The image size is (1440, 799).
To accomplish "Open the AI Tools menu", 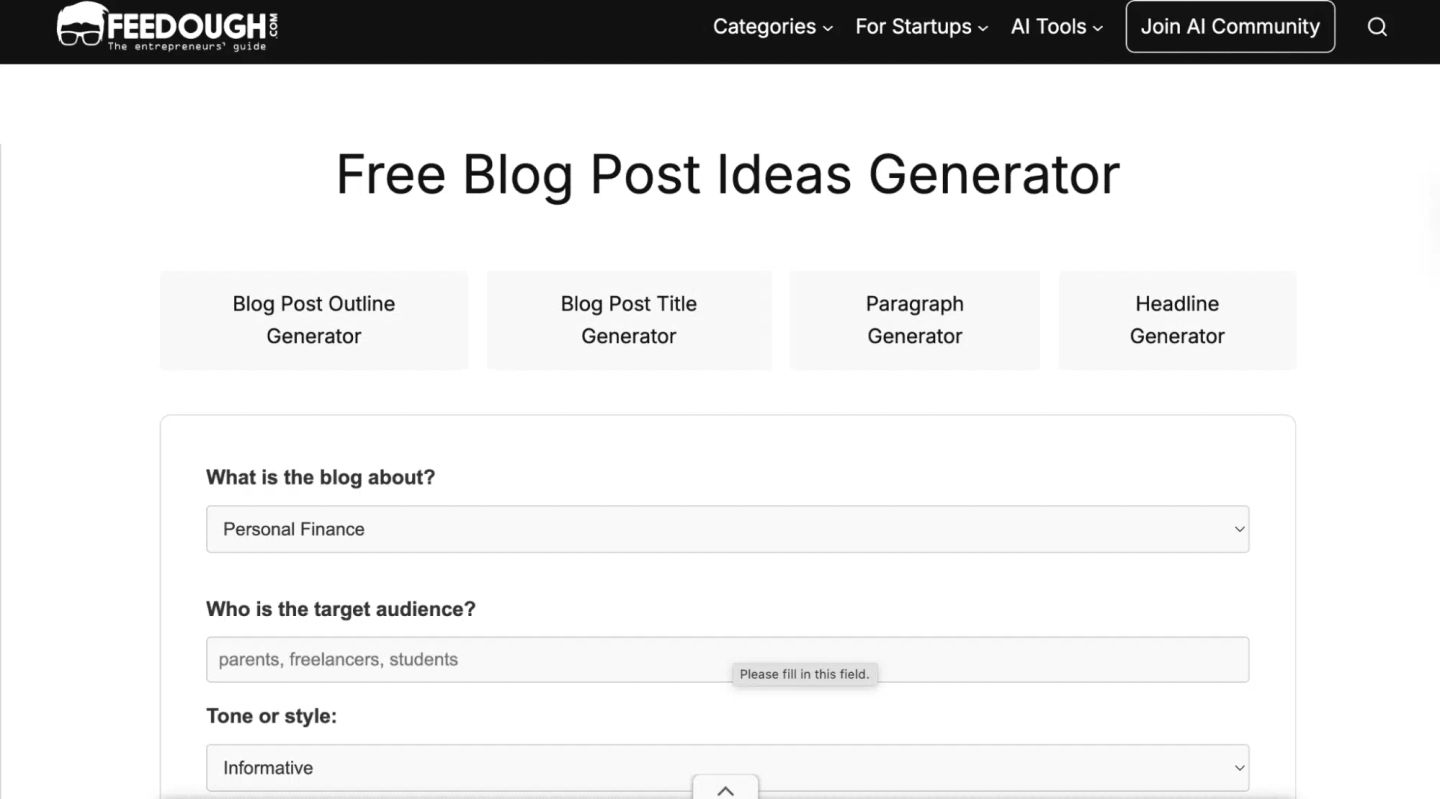I will pyautogui.click(x=1057, y=27).
